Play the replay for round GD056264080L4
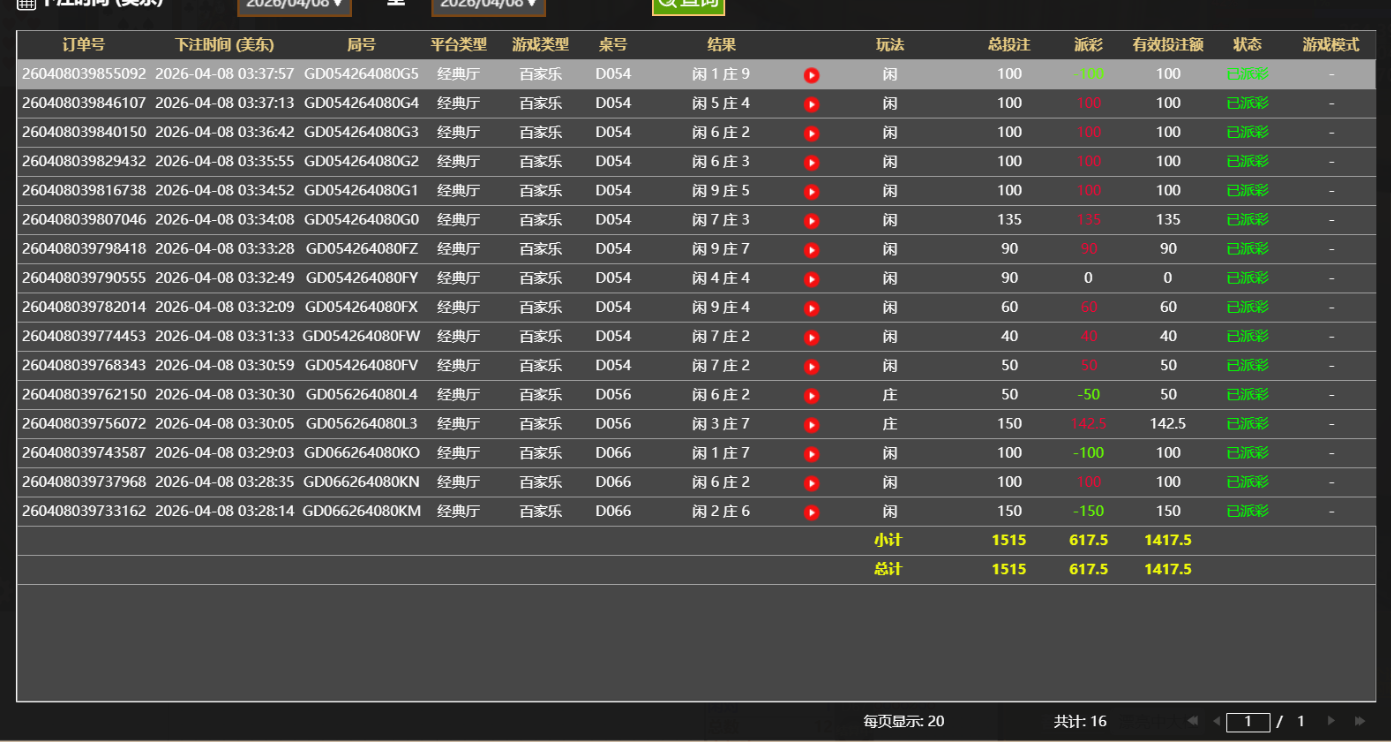 811,394
